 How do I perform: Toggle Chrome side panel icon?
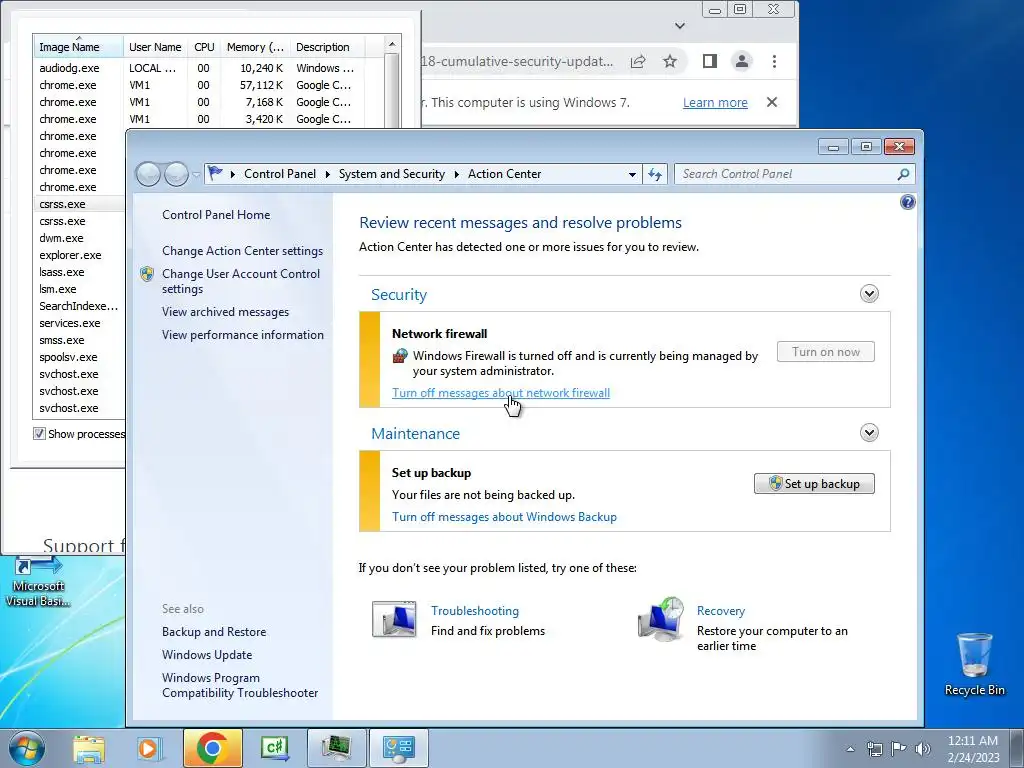tap(710, 61)
